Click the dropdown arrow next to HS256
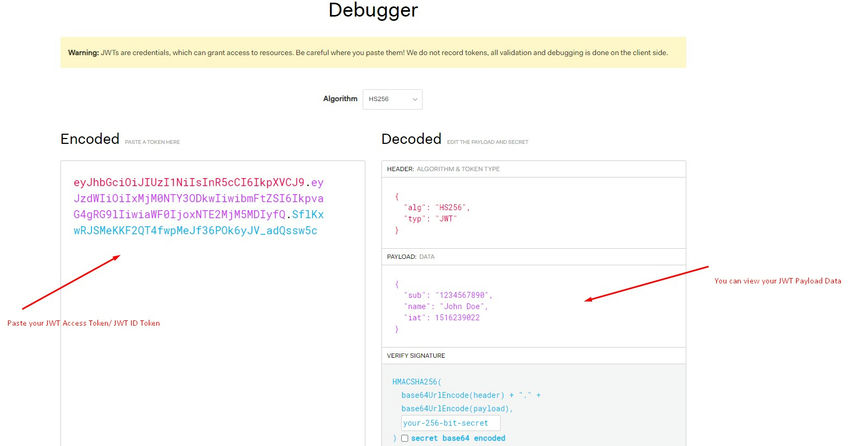The width and height of the screenshot is (850, 446). point(414,99)
